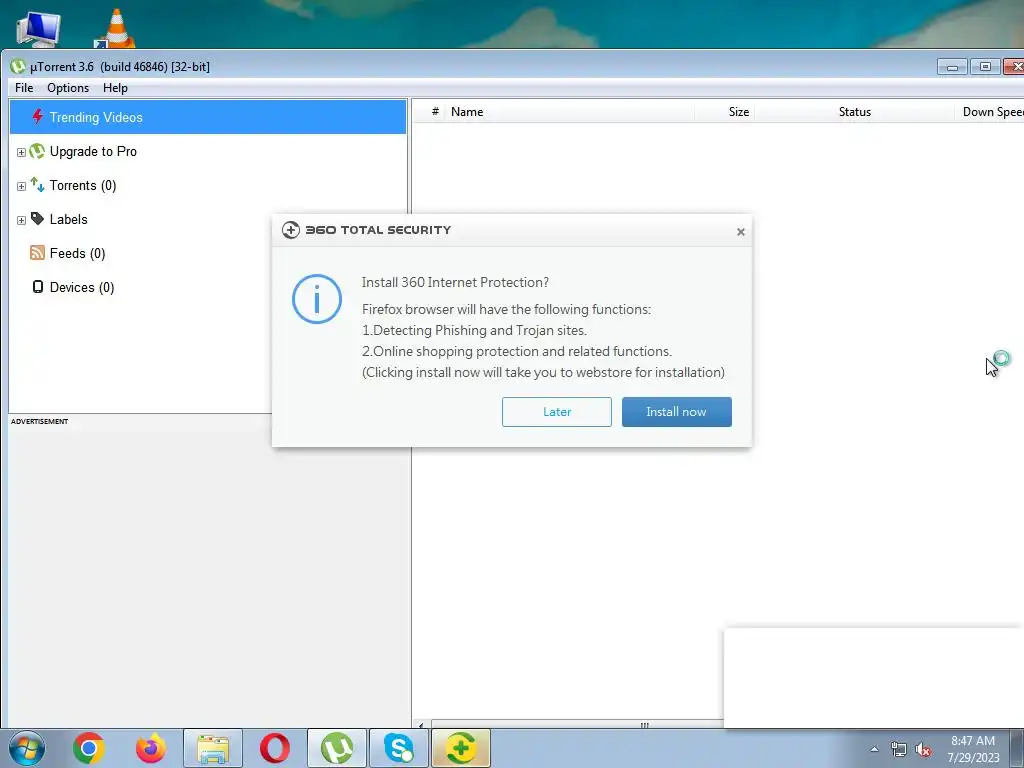Click the muted volume tray icon
Image resolution: width=1024 pixels, height=768 pixels.
click(923, 750)
